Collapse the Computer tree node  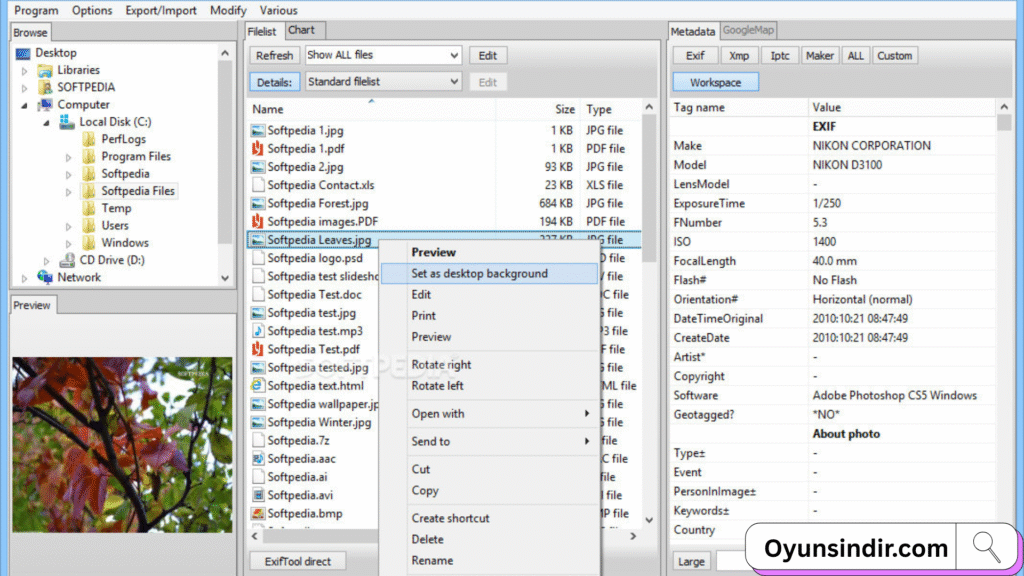(x=25, y=105)
